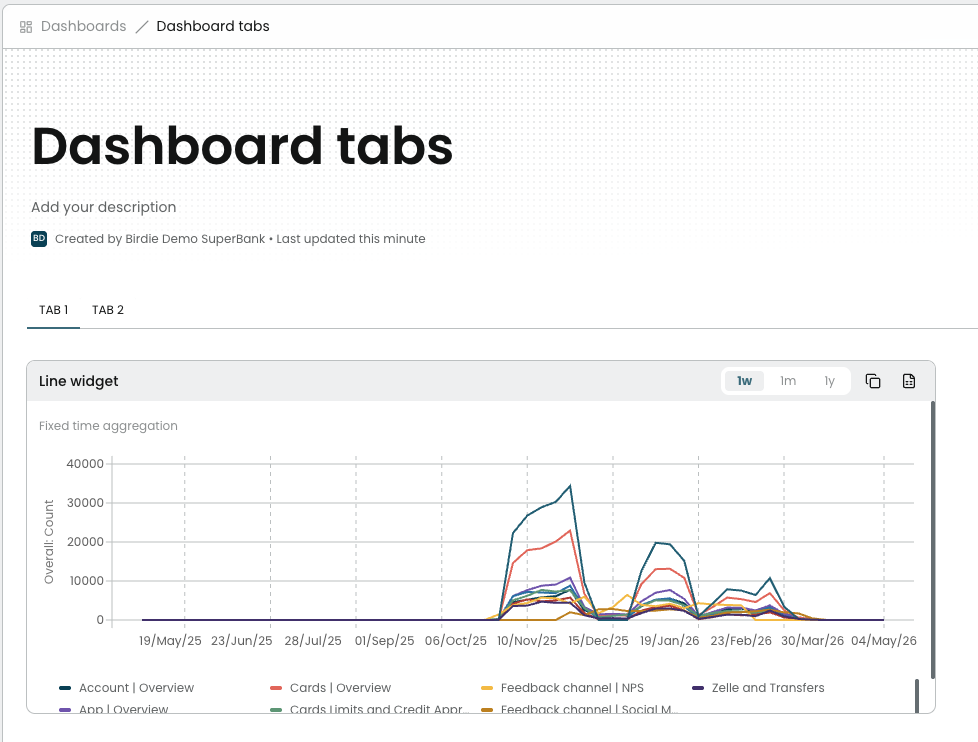Click the 19/May/25 x-axis label
Viewport: 978px width, 742px height.
(x=170, y=641)
